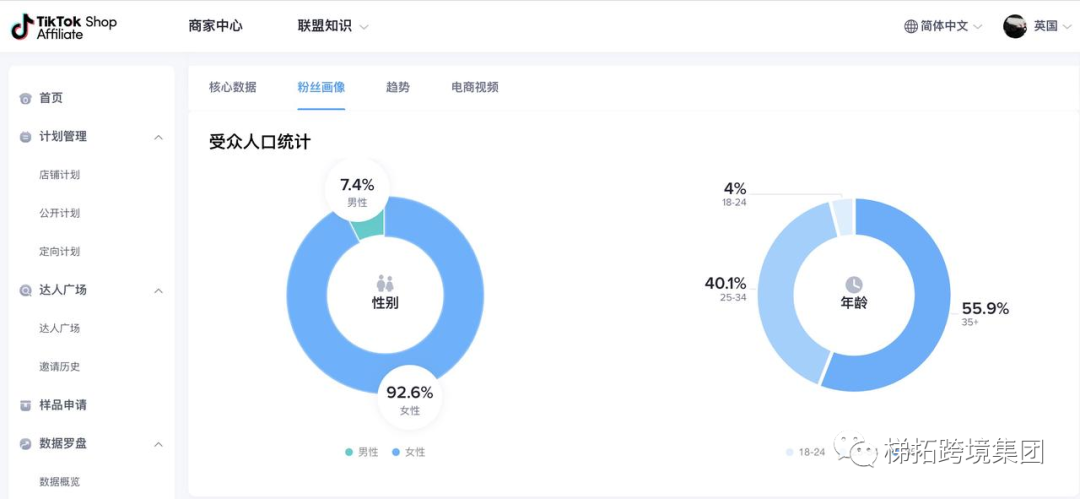Viewport: 1080px width, 499px height.
Task: Toggle the 女性 legend item
Action: [408, 452]
